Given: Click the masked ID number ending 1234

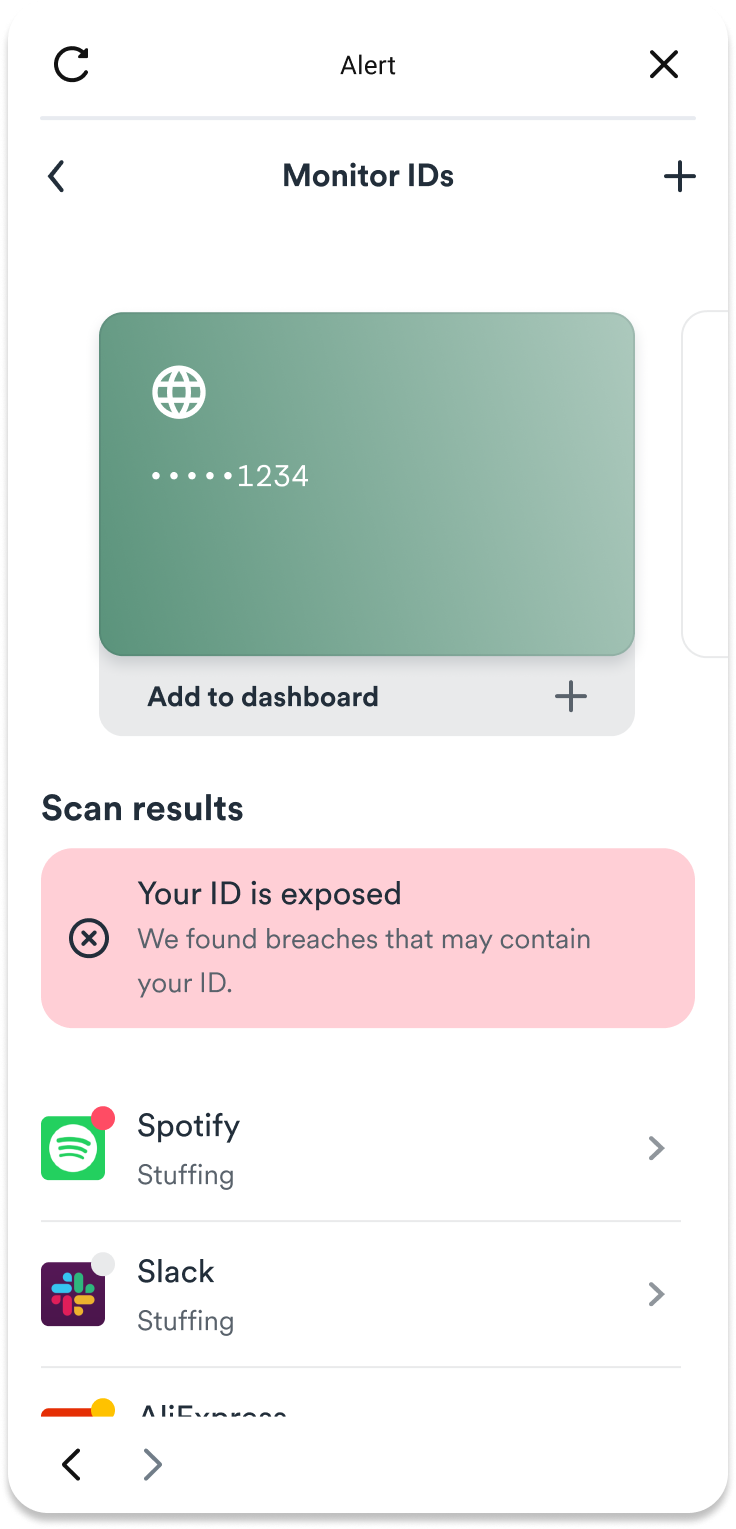Looking at the screenshot, I should click(230, 476).
